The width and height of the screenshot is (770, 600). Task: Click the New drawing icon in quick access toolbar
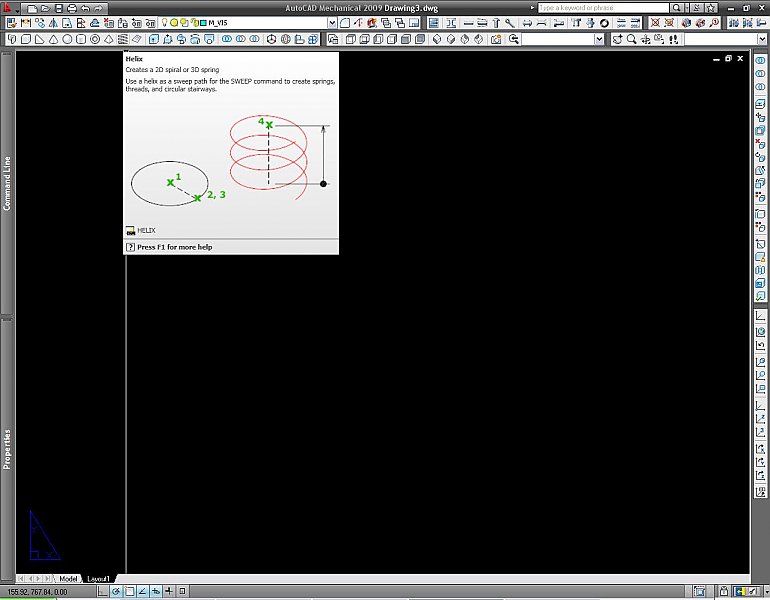[32, 8]
